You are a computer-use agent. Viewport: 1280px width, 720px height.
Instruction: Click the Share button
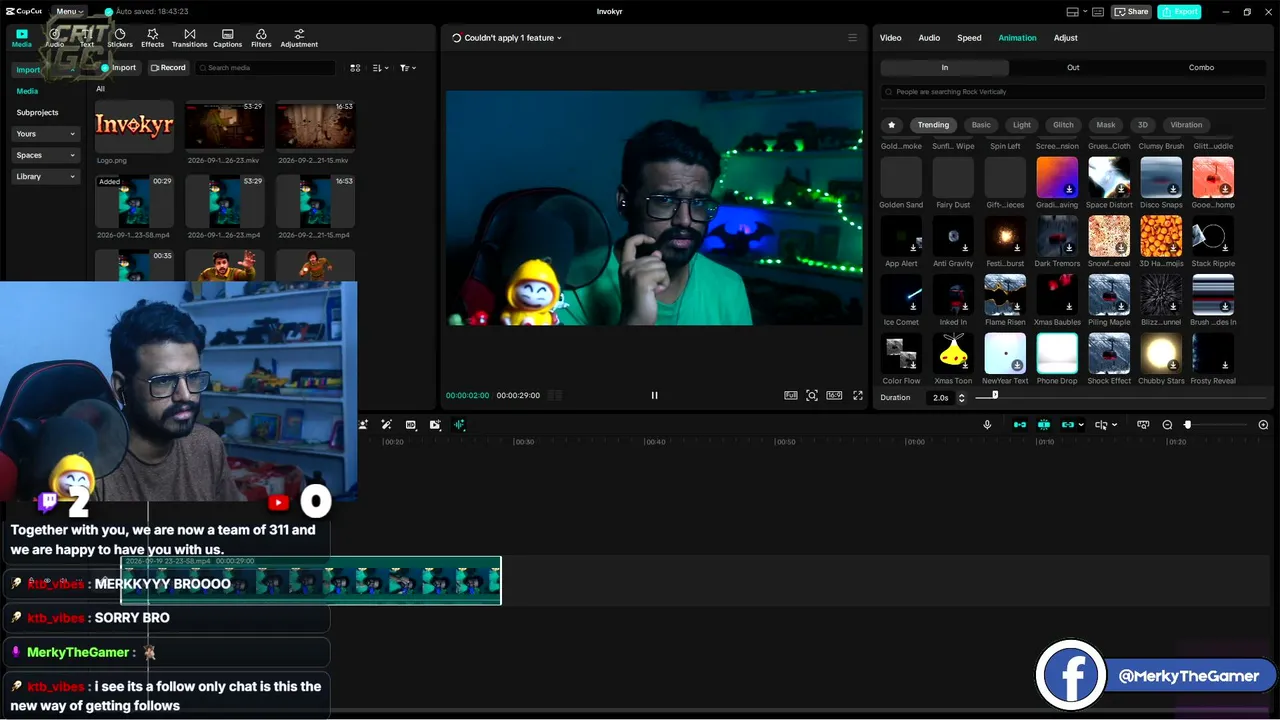[1132, 12]
